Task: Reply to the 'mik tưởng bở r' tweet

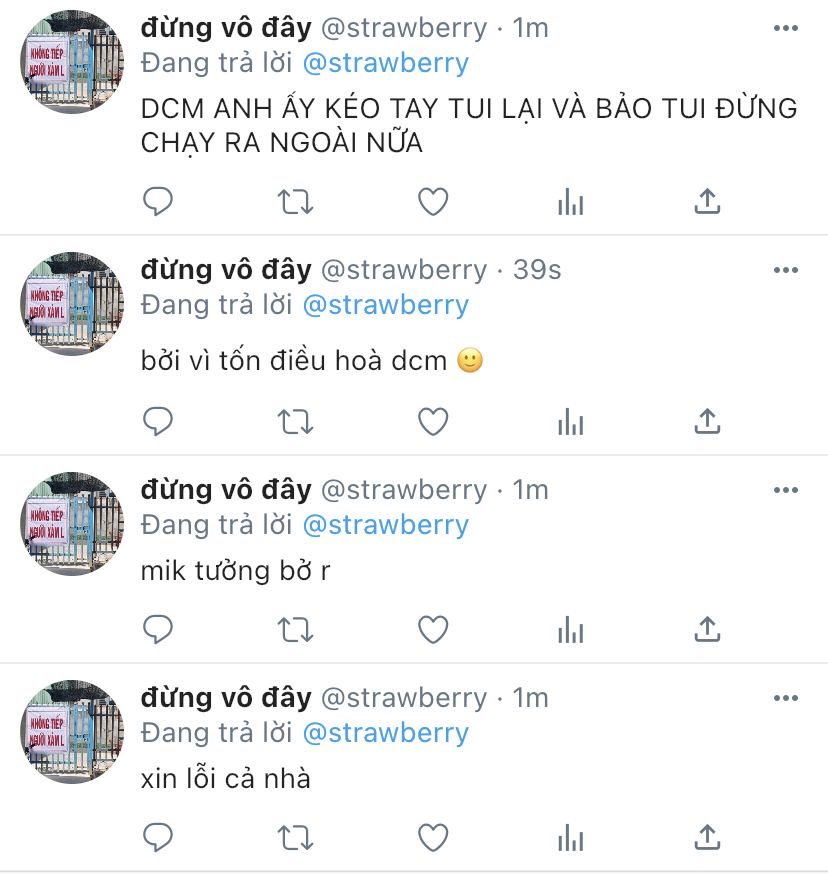Action: (x=158, y=629)
